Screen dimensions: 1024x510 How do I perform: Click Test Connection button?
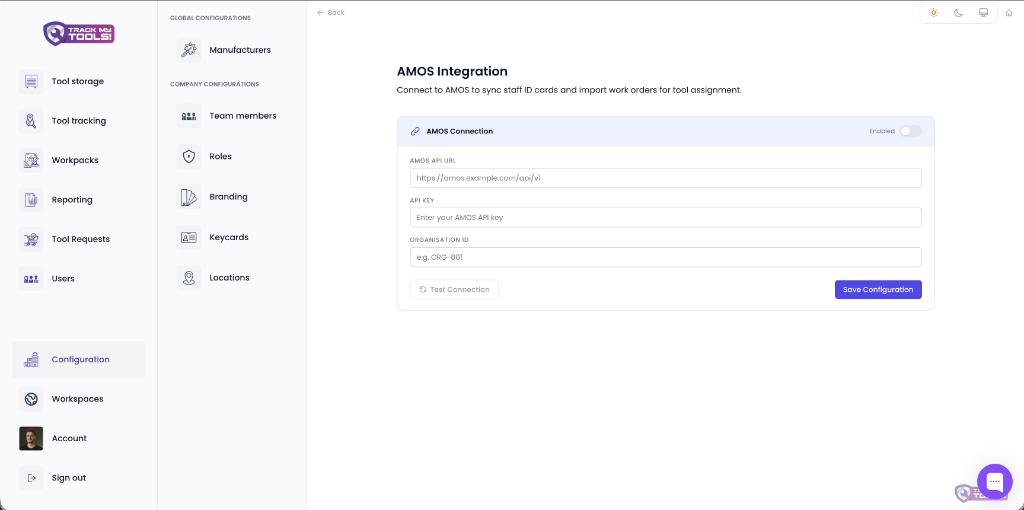(x=454, y=289)
